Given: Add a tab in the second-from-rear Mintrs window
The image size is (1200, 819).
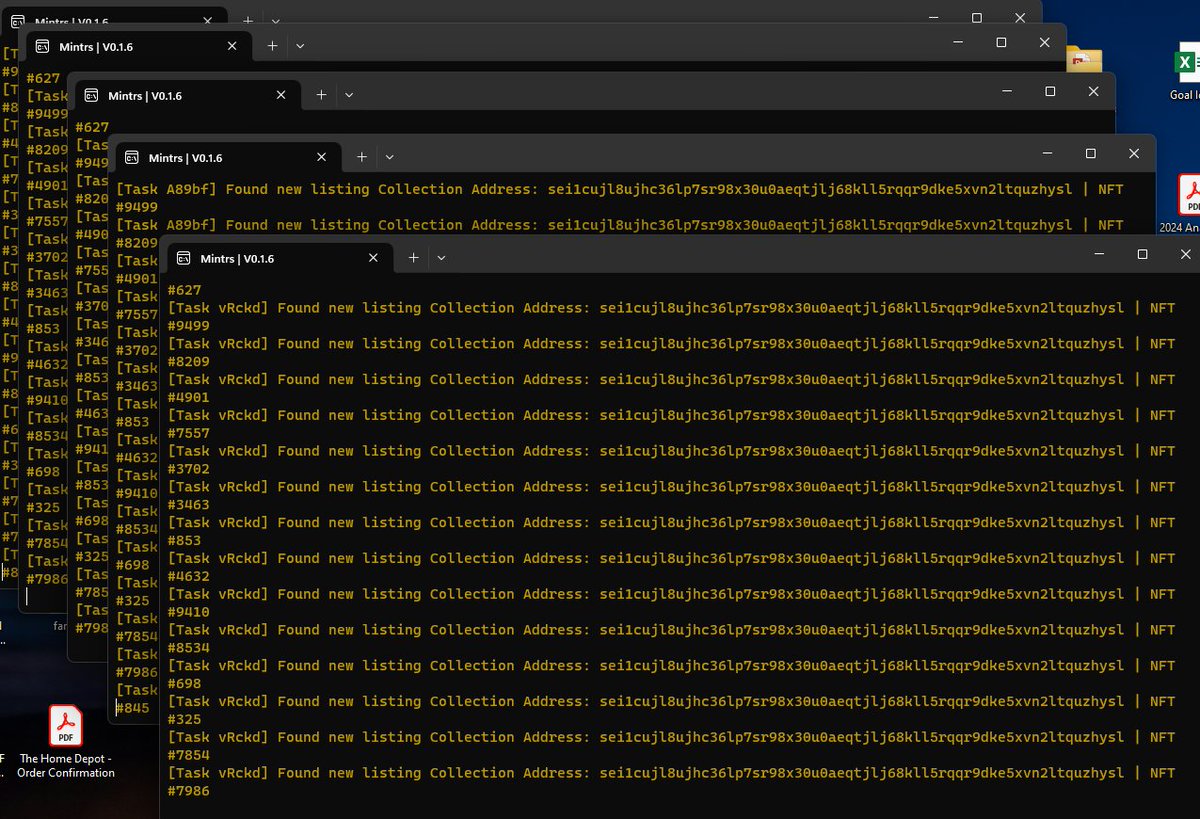Looking at the screenshot, I should 272,46.
